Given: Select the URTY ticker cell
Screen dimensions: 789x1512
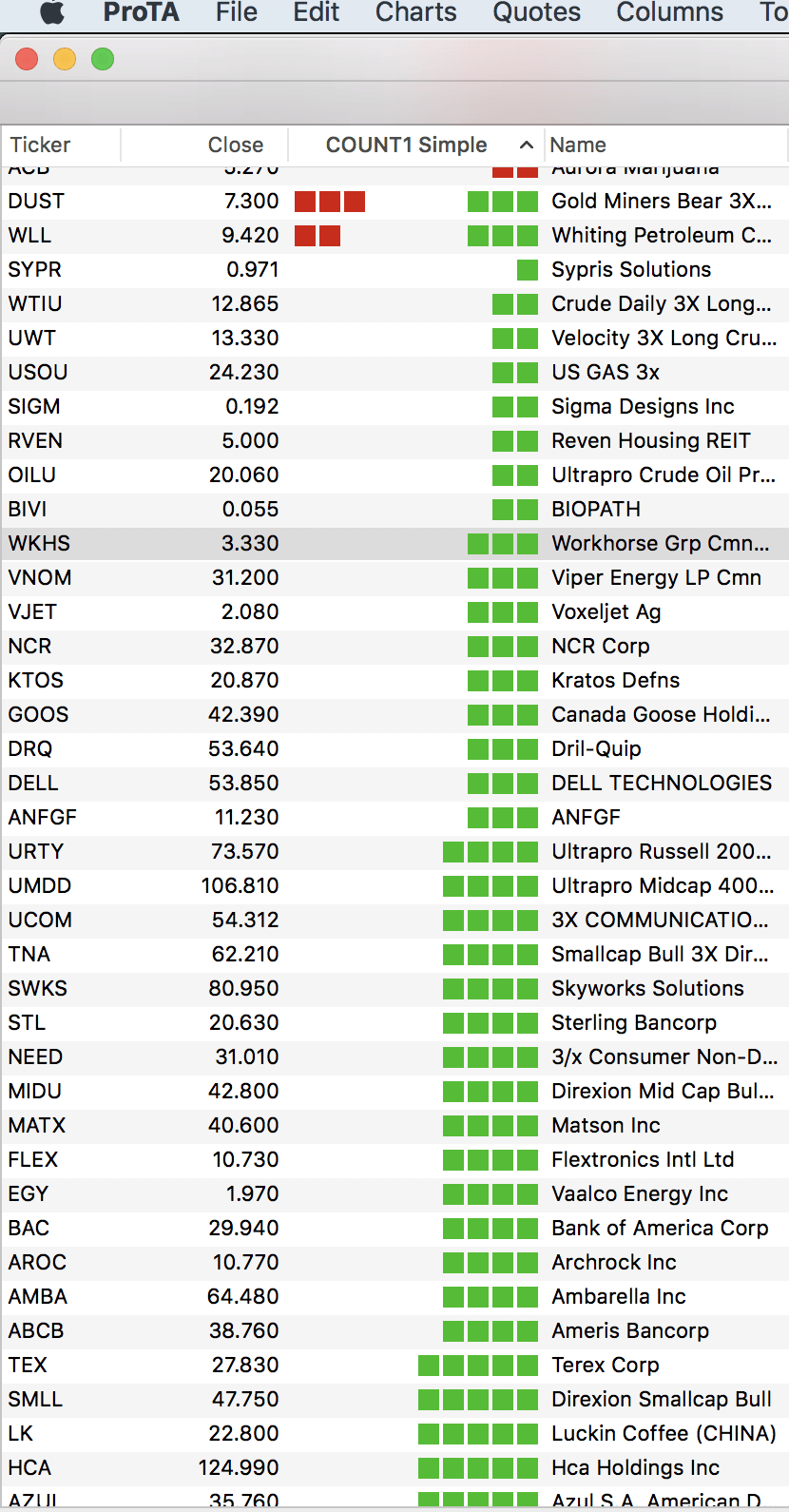Looking at the screenshot, I should pos(36,852).
